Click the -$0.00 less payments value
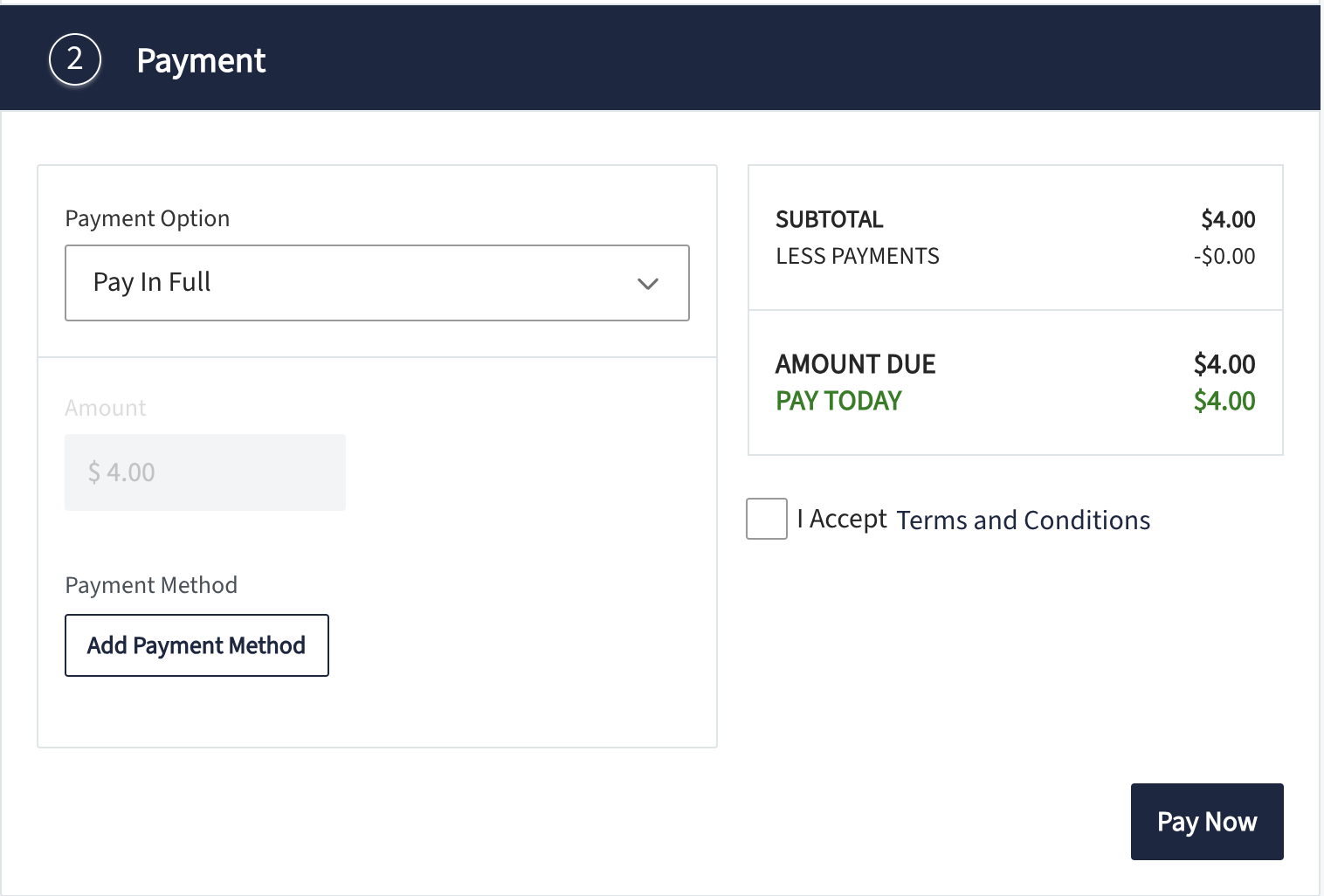The height and width of the screenshot is (896, 1324). pos(1224,256)
